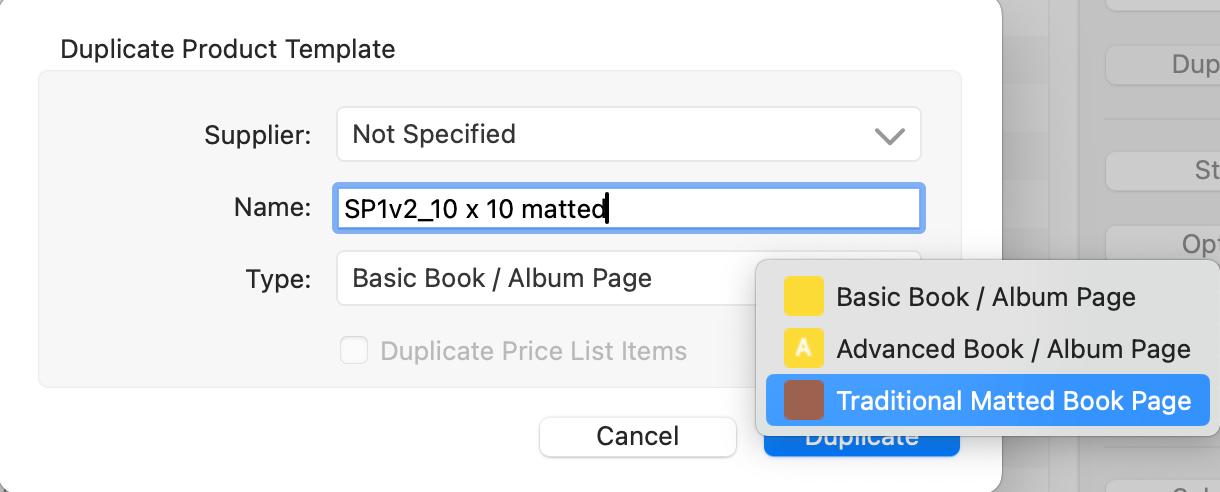Click the 'Name:' field label
The height and width of the screenshot is (492, 1220).
(x=272, y=208)
